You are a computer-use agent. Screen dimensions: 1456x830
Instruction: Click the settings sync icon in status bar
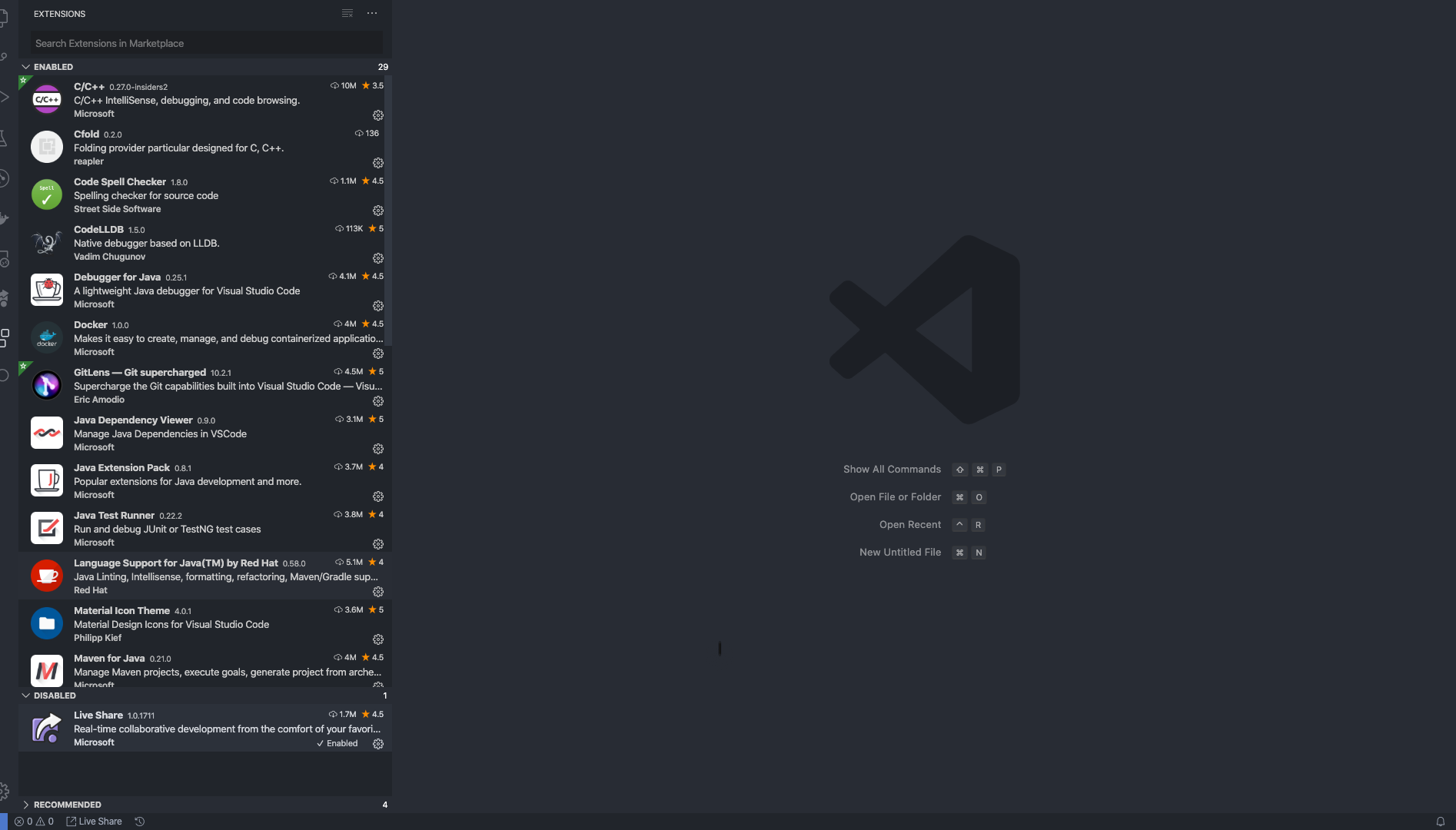coord(139,821)
